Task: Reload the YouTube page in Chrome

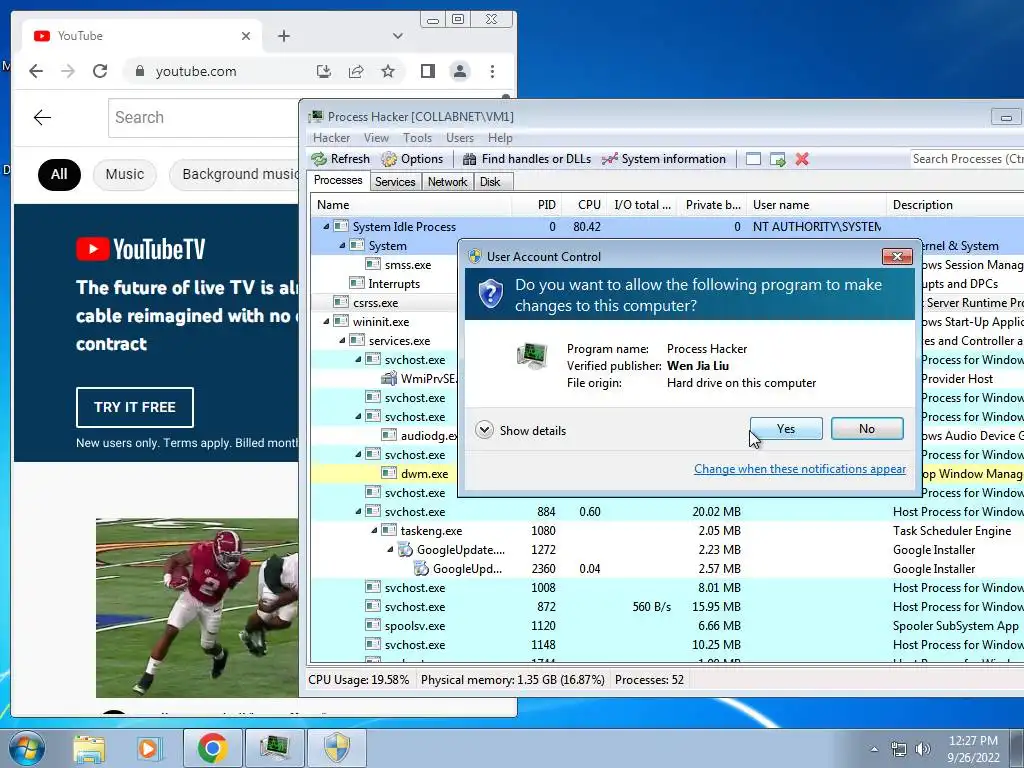Action: tap(100, 71)
